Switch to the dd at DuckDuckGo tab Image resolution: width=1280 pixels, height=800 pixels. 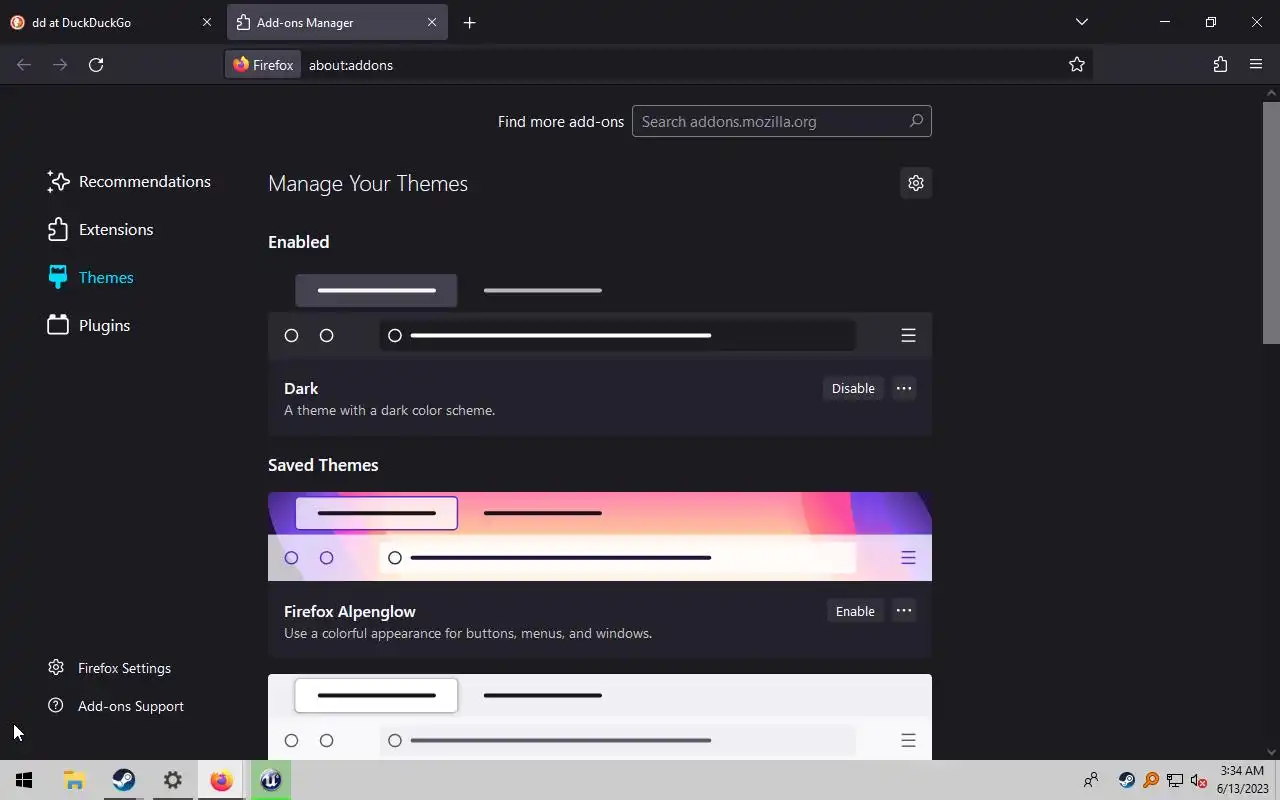(111, 22)
